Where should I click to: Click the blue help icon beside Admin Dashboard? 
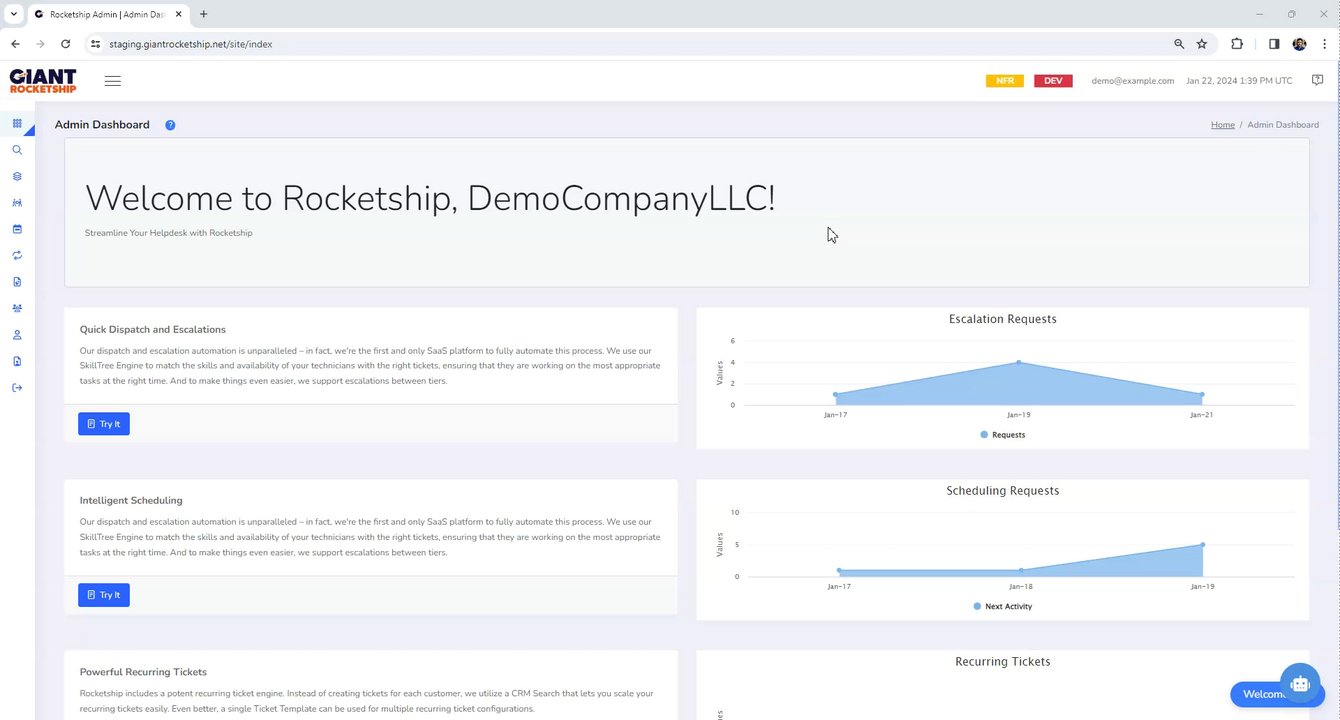click(170, 125)
